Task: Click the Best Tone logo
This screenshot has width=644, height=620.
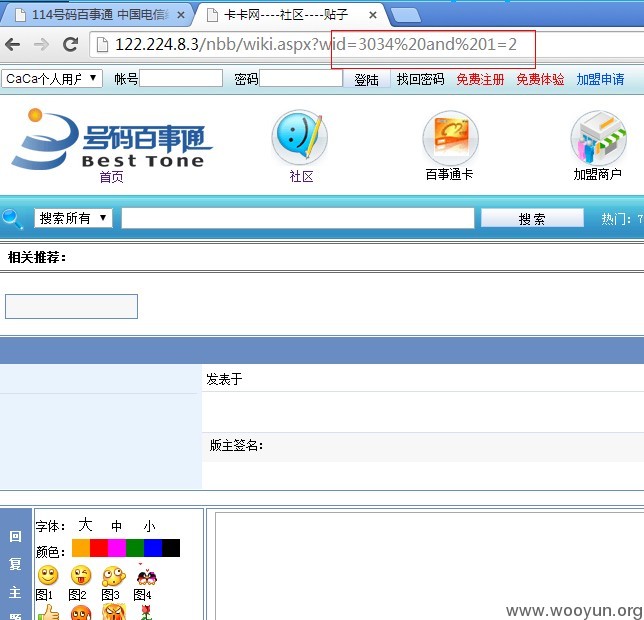Action: (112, 140)
